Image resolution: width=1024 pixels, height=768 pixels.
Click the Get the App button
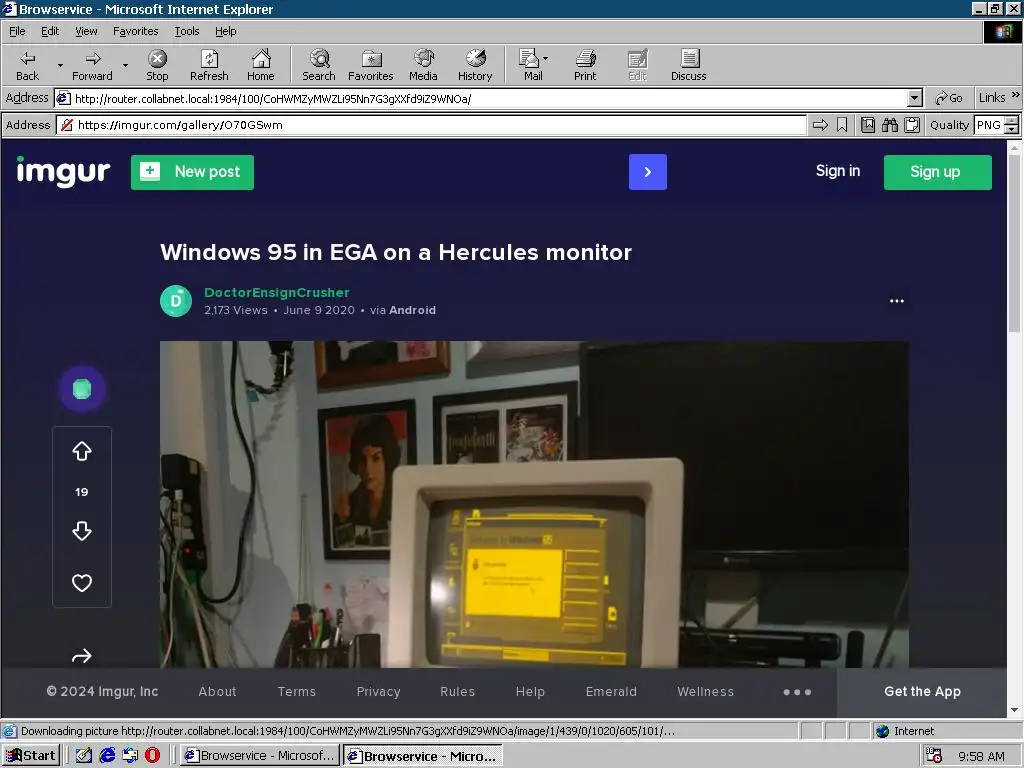(x=922, y=692)
